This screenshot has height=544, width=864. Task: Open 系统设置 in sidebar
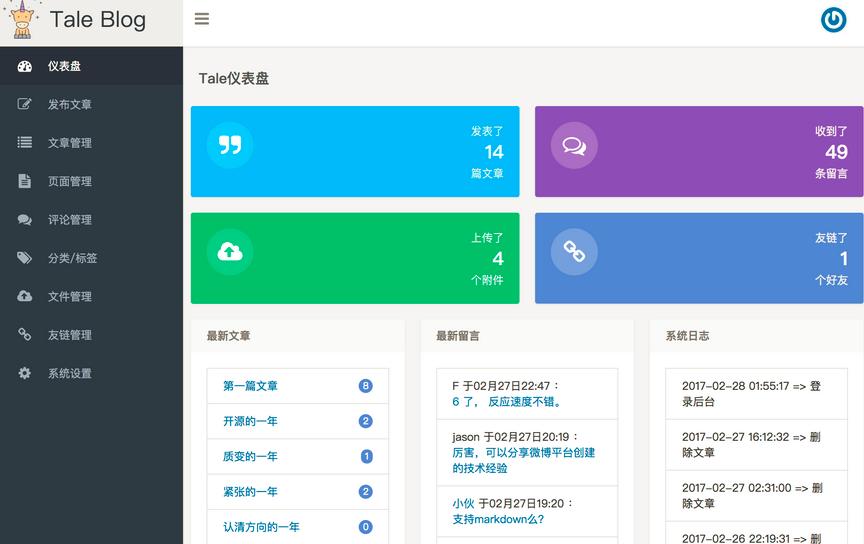[x=91, y=373]
